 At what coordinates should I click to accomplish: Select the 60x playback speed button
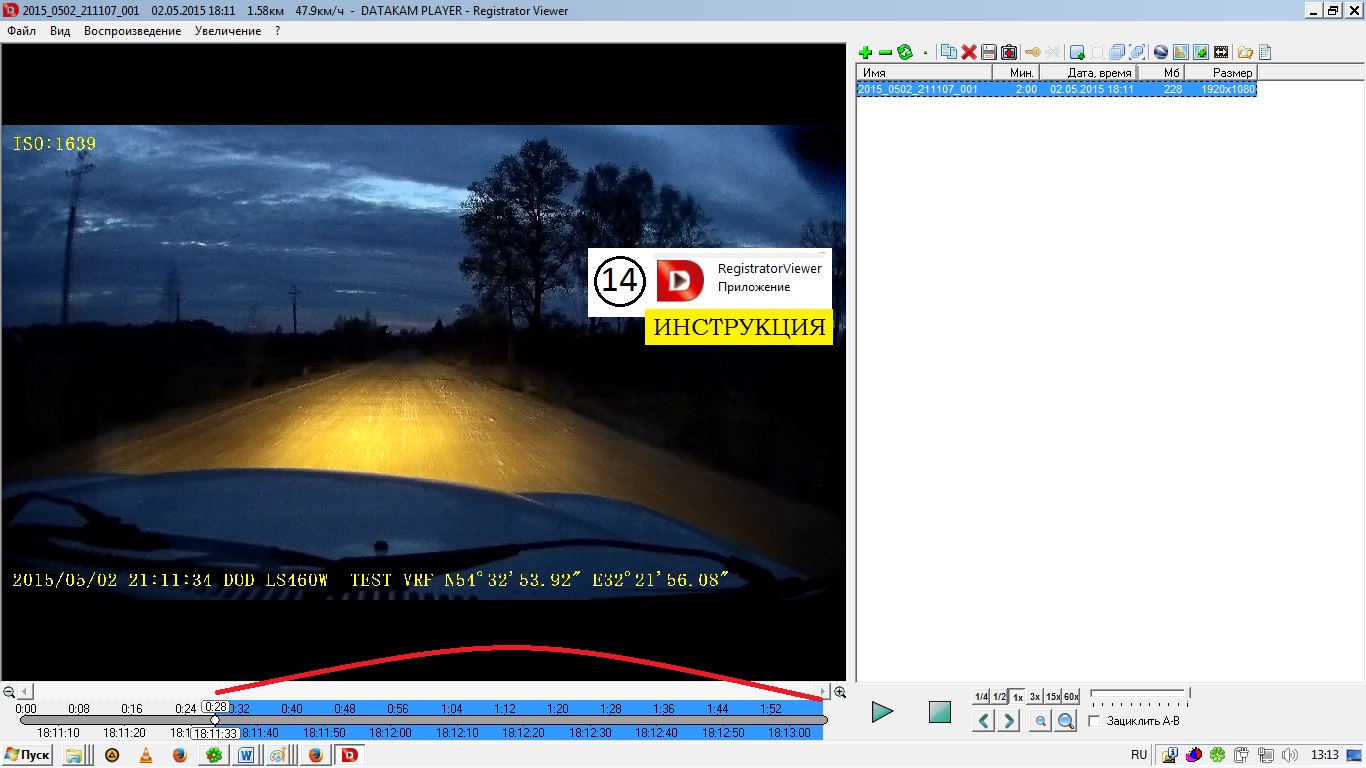tap(1071, 697)
